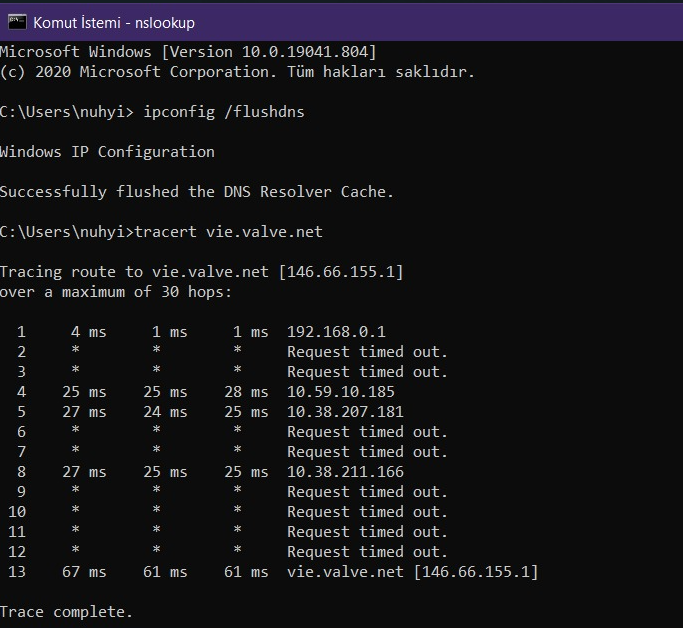Click 'Request timed out.' on hop 12
The height and width of the screenshot is (628, 683).
click(367, 552)
